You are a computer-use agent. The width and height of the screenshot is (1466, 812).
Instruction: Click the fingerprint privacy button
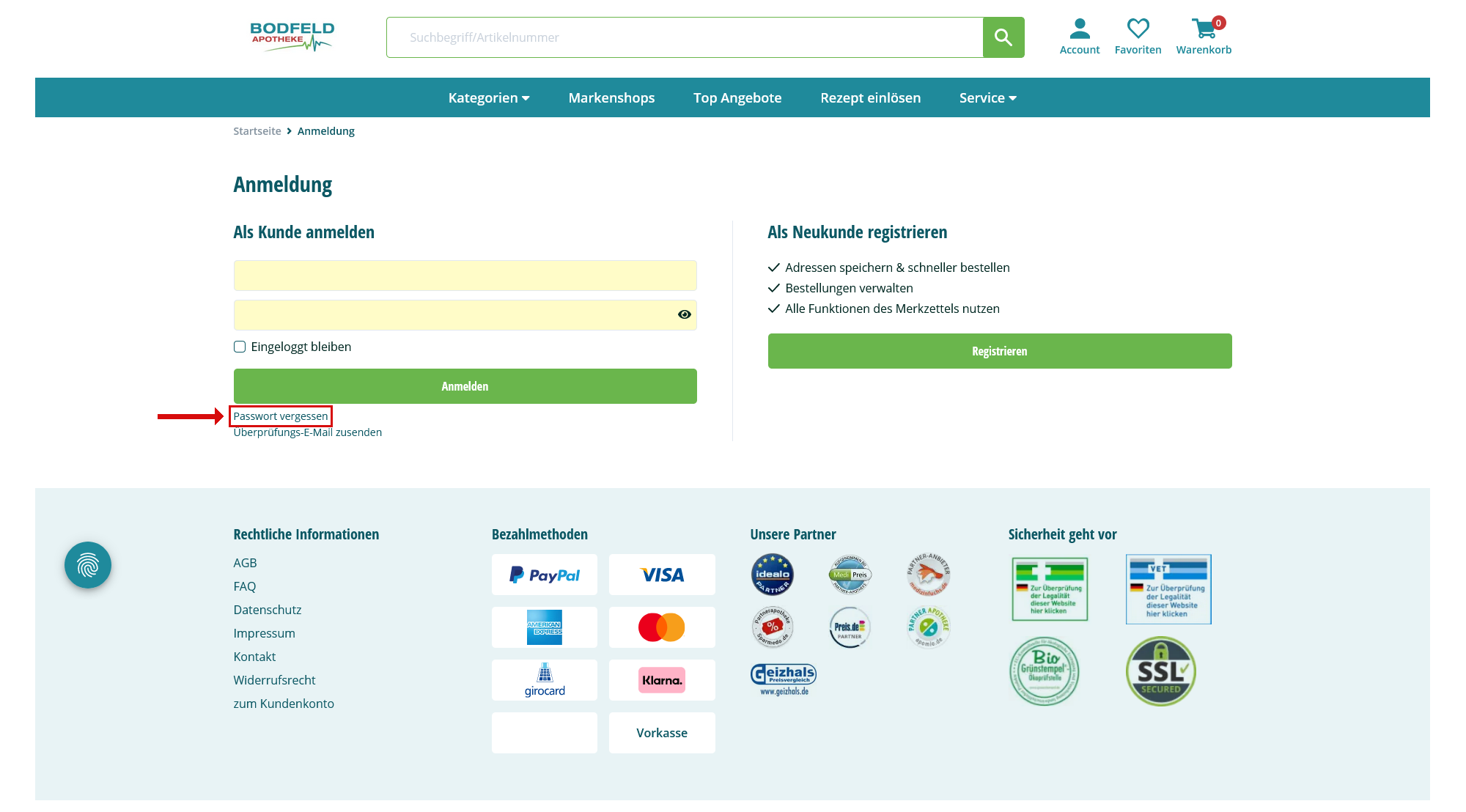tap(88, 565)
